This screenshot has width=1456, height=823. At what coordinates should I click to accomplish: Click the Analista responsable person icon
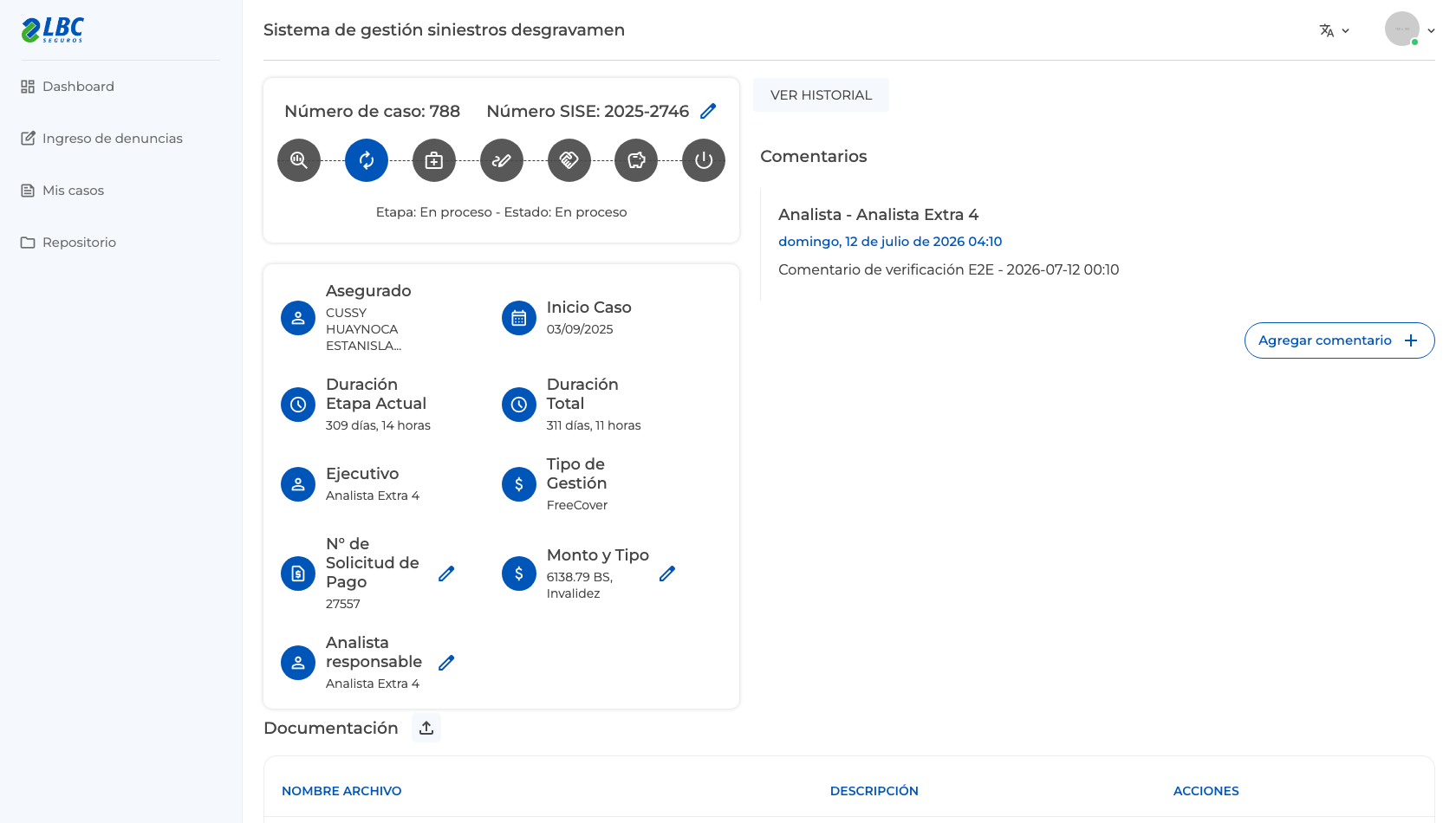pos(298,663)
